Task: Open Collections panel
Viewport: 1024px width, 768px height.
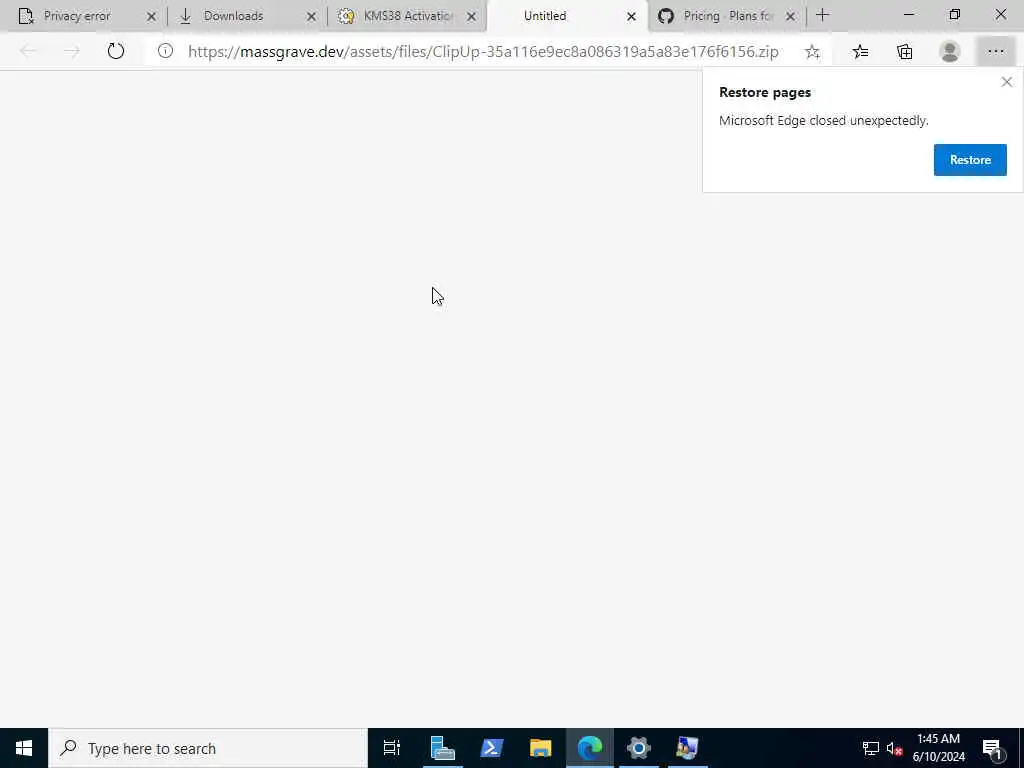Action: 904,52
